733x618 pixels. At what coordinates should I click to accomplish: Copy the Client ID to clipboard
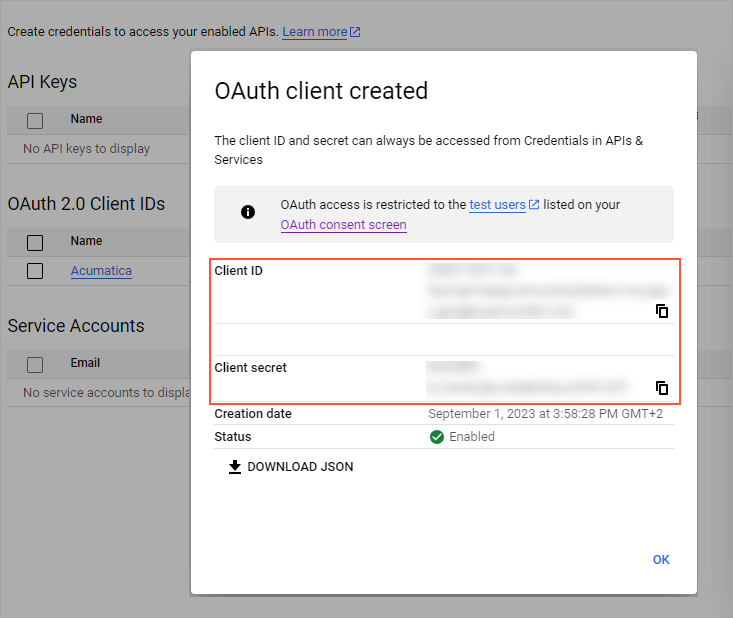pos(661,311)
